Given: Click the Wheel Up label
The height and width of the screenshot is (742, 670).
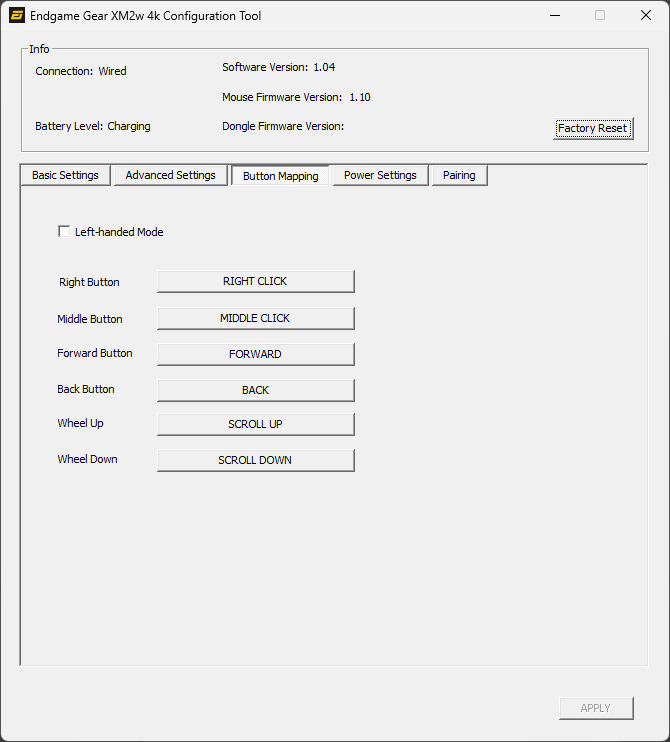Looking at the screenshot, I should tap(80, 423).
